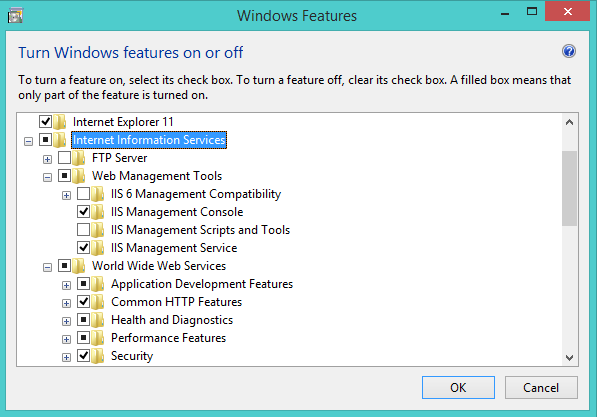
Task: Select the Security label
Action: [x=132, y=356]
